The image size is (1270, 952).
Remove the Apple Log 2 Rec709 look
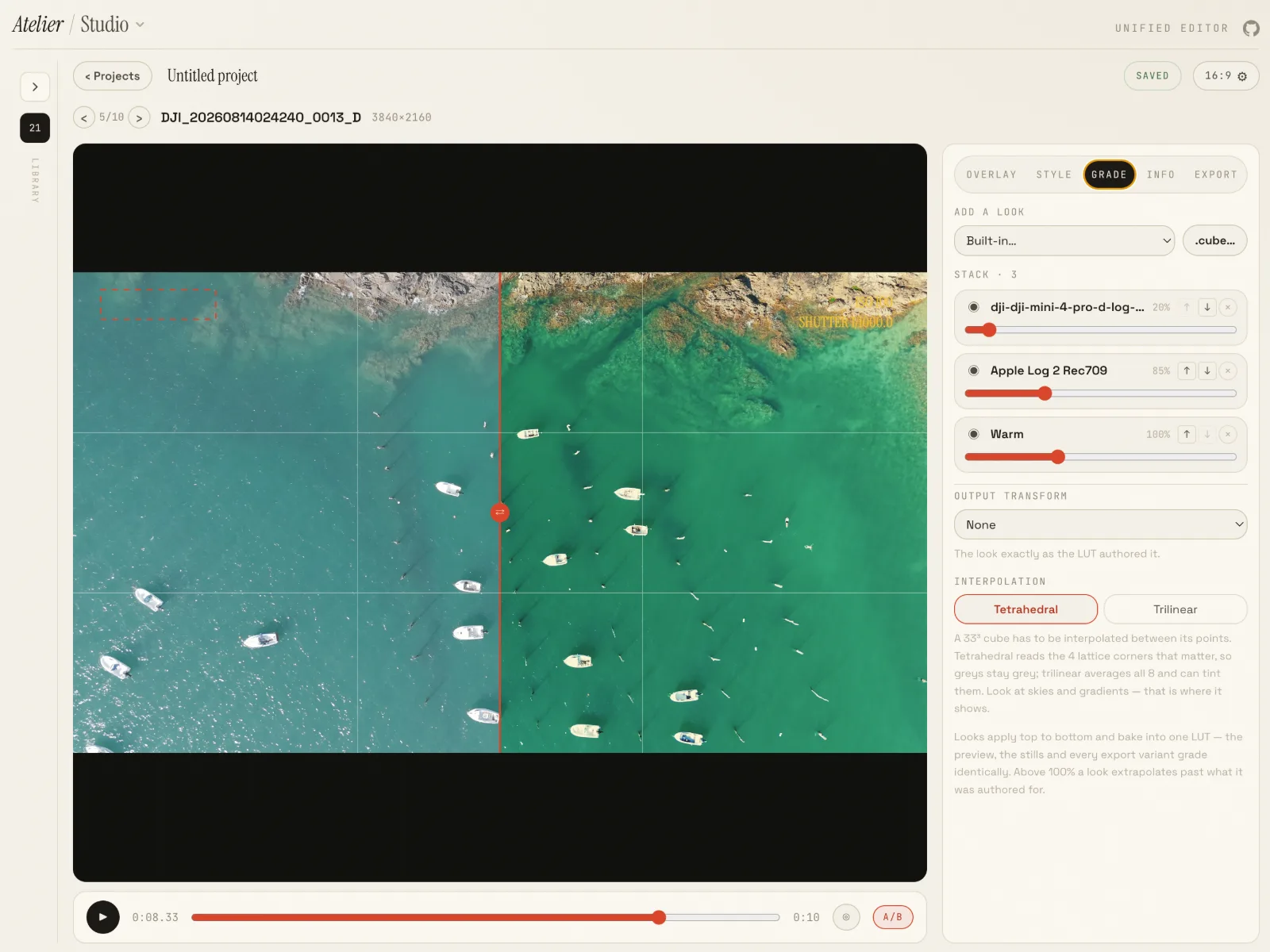click(x=1228, y=370)
